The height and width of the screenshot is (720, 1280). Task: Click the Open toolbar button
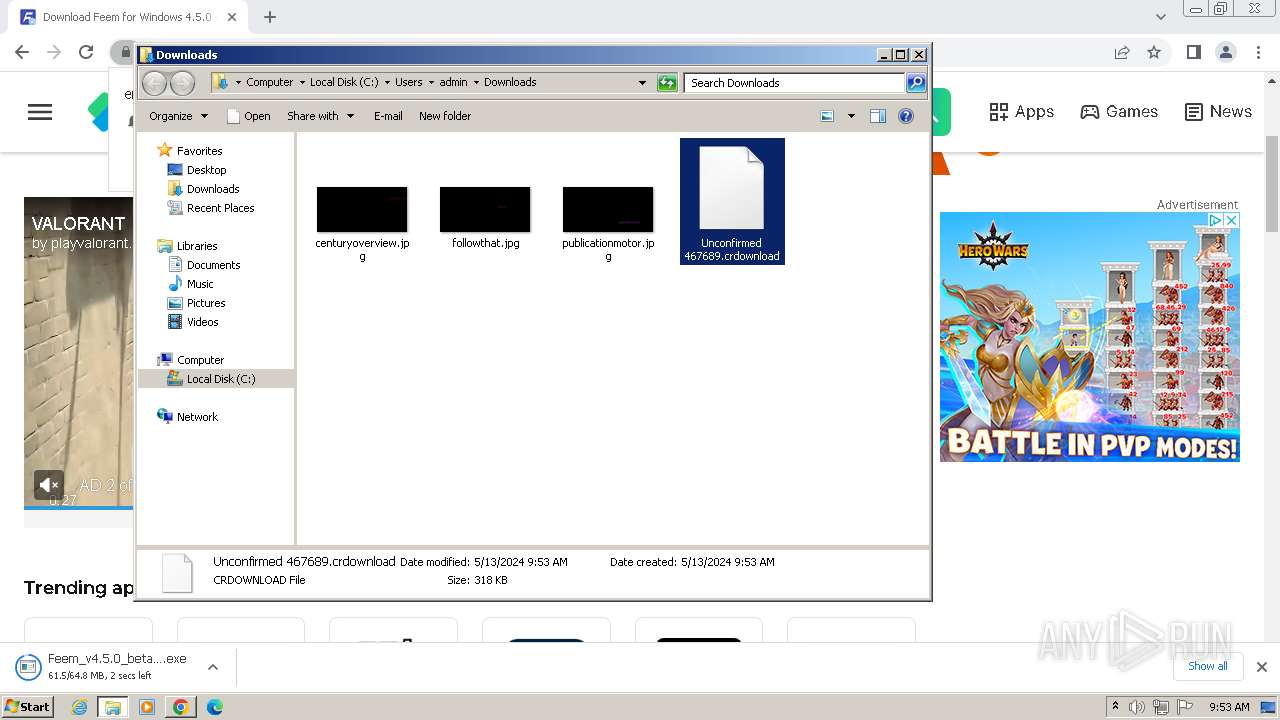click(249, 116)
